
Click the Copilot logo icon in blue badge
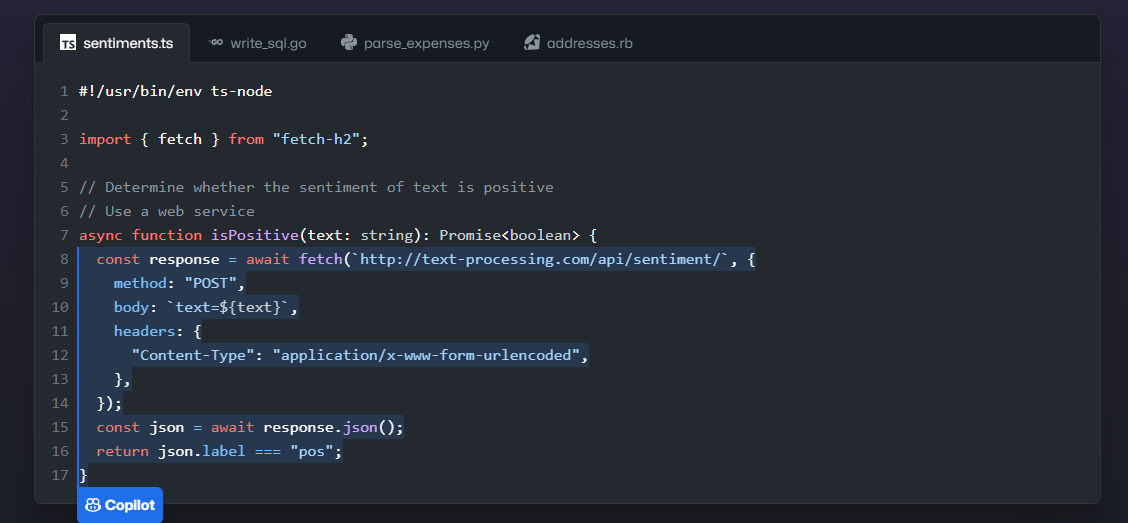93,505
